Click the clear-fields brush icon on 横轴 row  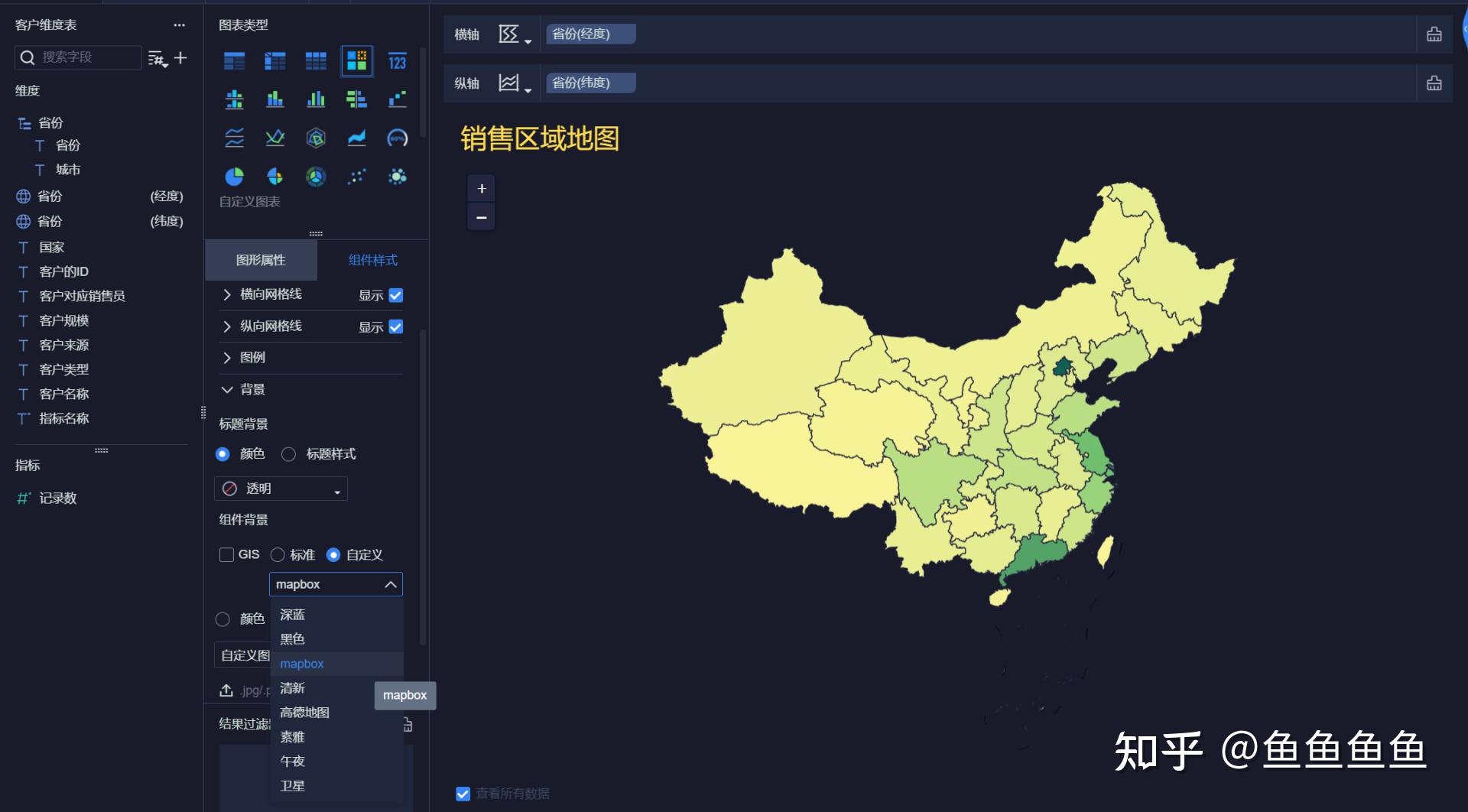click(1434, 34)
